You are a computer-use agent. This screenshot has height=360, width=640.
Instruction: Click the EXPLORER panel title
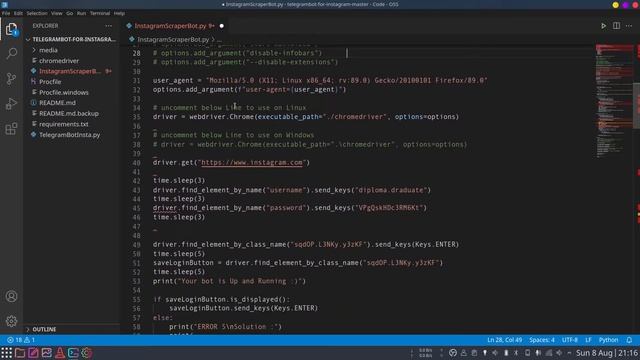tap(45, 26)
